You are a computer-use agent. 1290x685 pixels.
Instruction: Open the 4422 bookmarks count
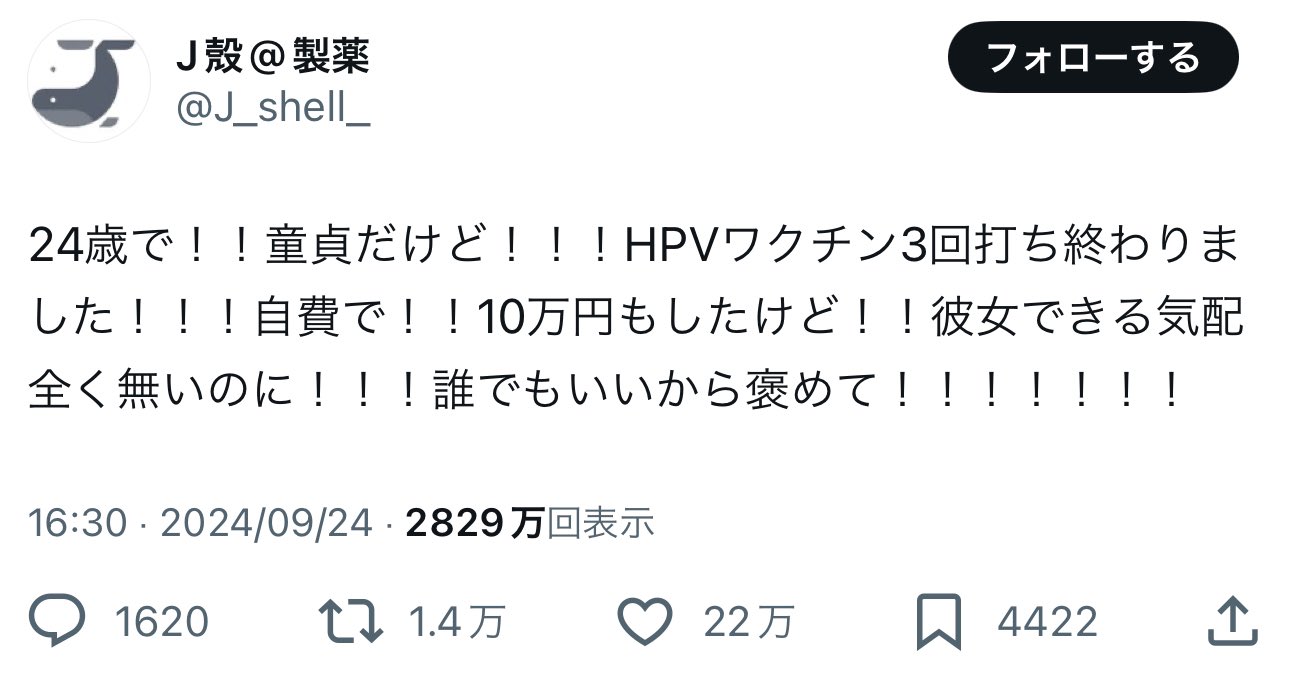(1047, 623)
